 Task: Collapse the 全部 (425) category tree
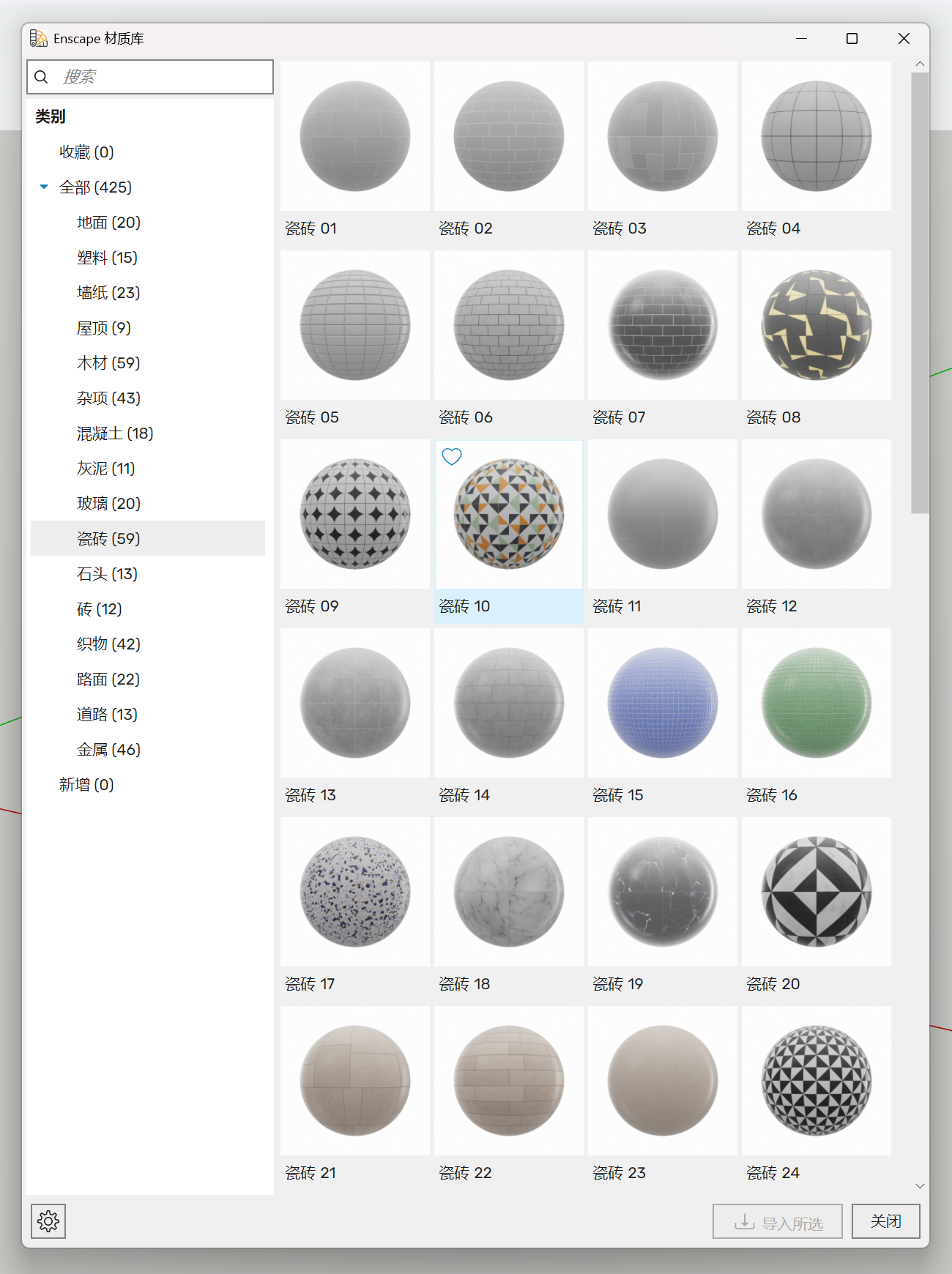[x=44, y=187]
